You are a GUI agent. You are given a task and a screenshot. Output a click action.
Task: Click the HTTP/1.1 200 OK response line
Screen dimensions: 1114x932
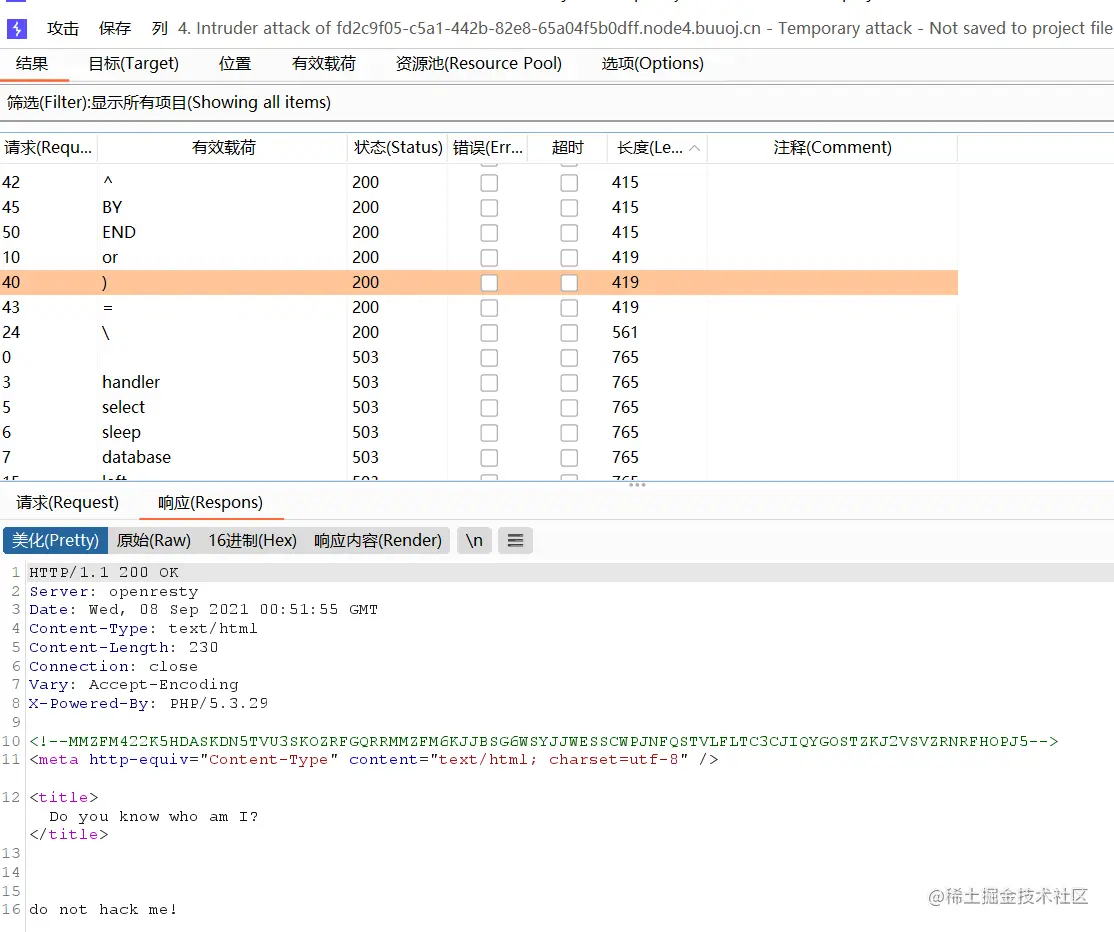click(104, 573)
